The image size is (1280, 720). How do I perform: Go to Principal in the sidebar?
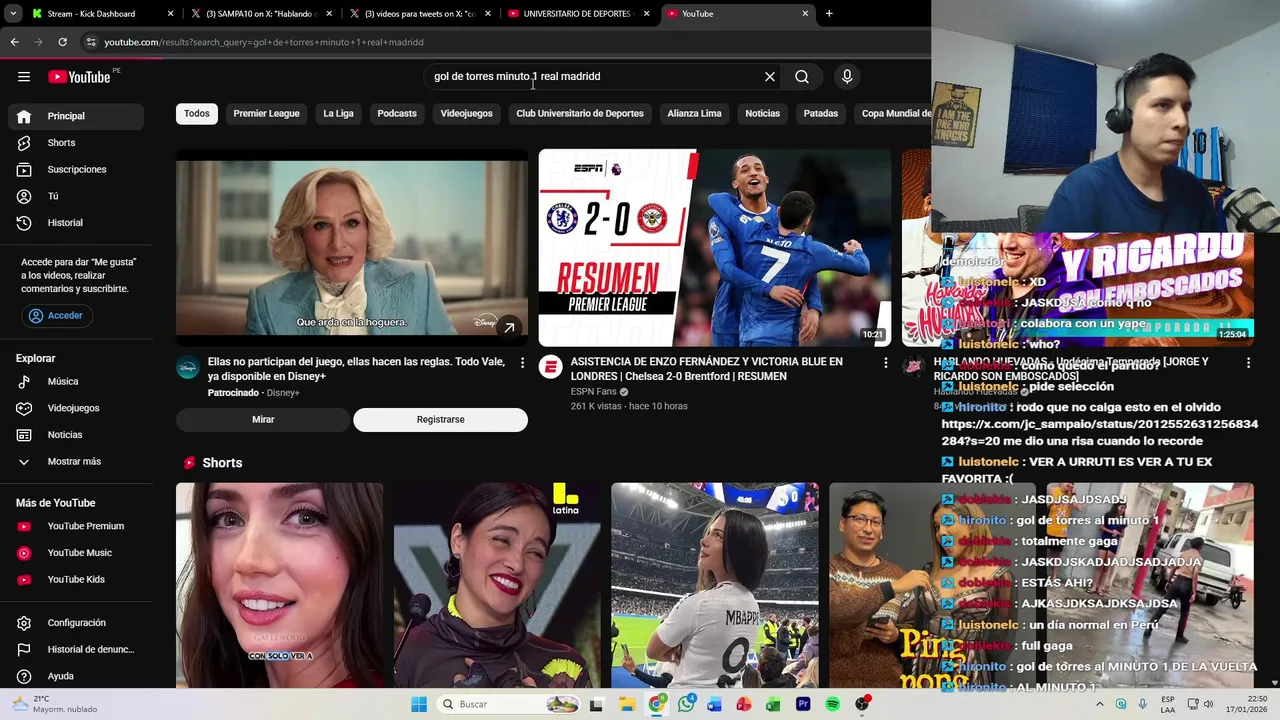[76, 116]
